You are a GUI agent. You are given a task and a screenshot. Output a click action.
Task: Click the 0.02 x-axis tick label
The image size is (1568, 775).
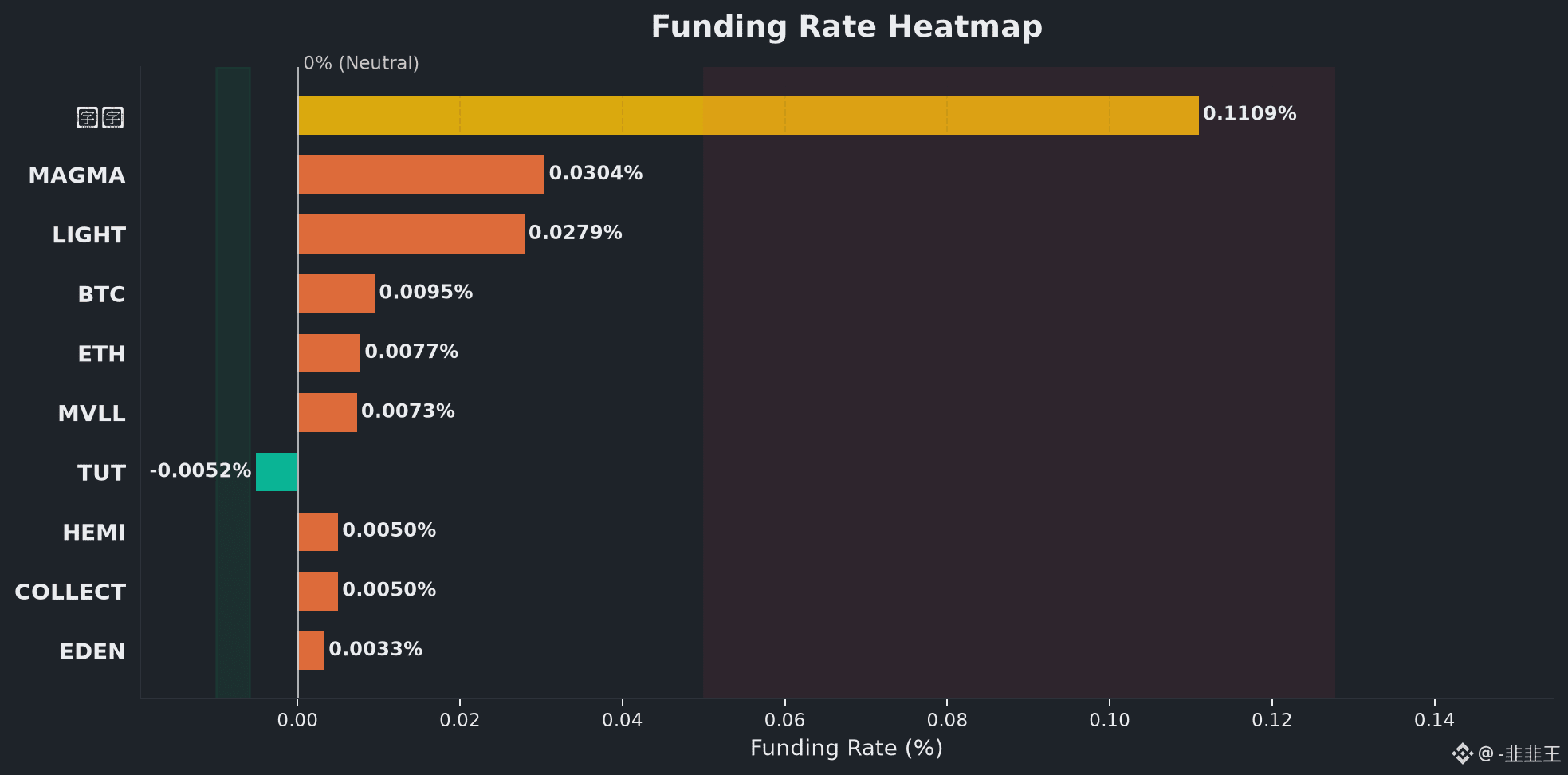point(460,721)
